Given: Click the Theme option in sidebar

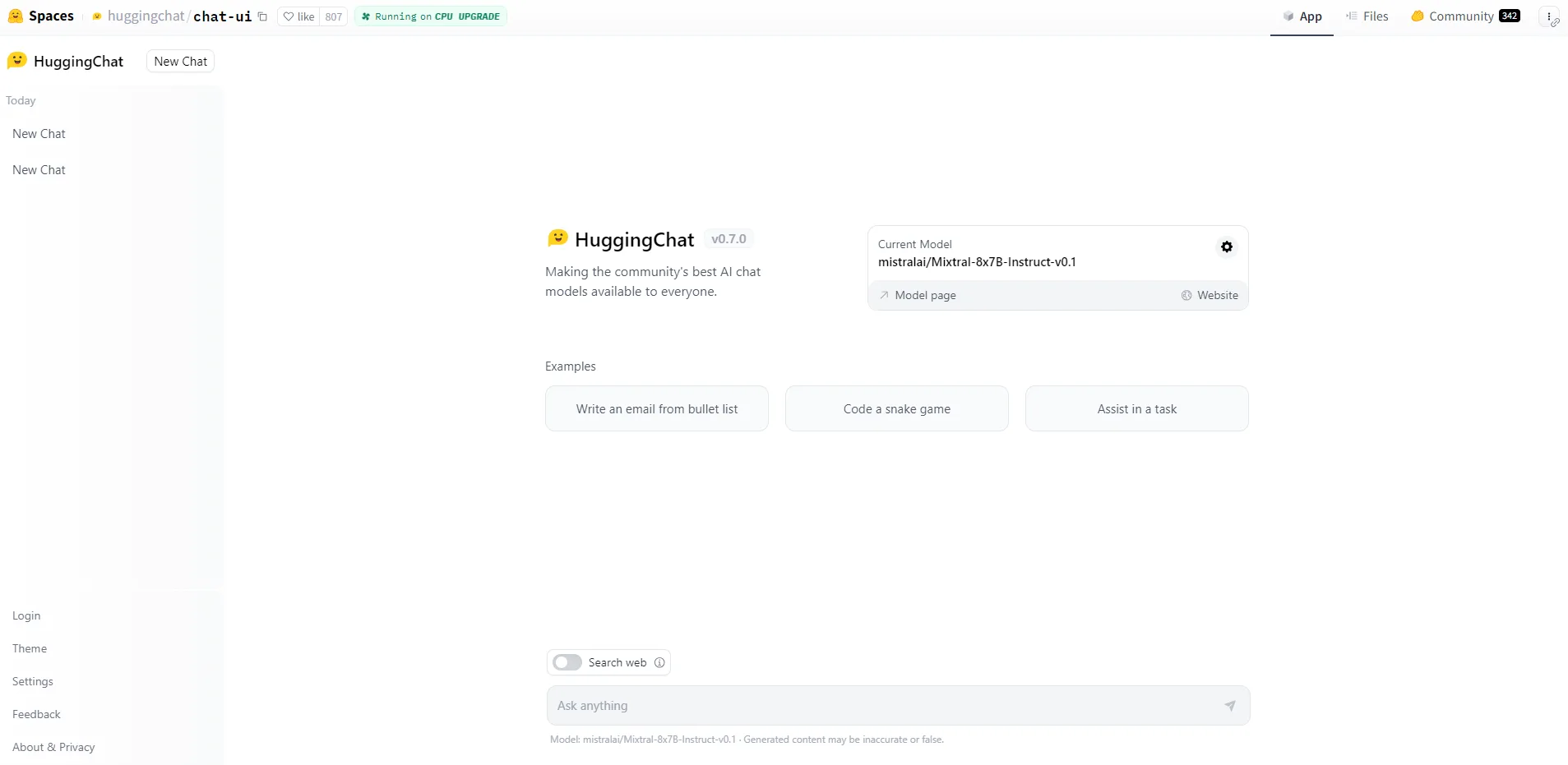Looking at the screenshot, I should (x=30, y=648).
